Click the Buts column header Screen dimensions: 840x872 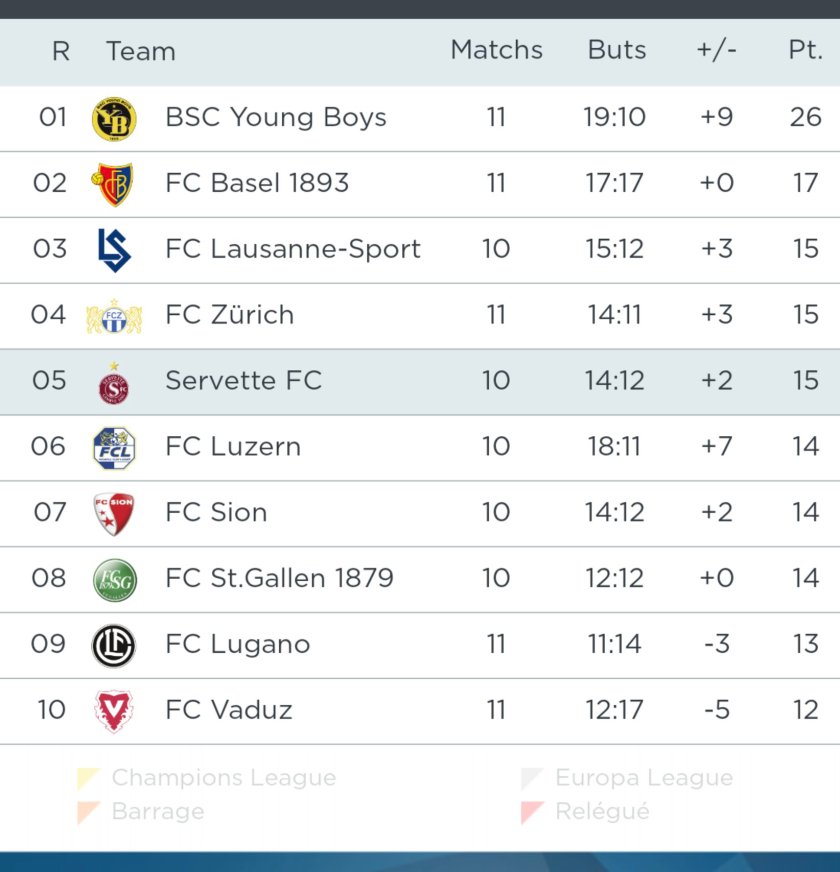(x=616, y=50)
